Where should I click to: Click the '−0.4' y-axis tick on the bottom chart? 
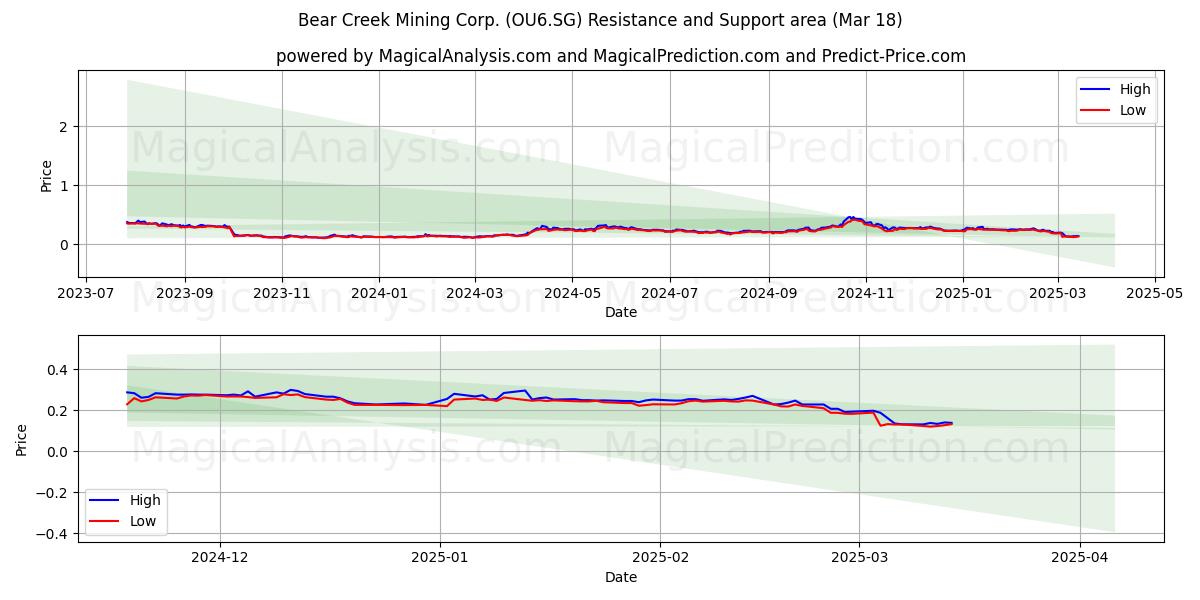pyautogui.click(x=50, y=534)
